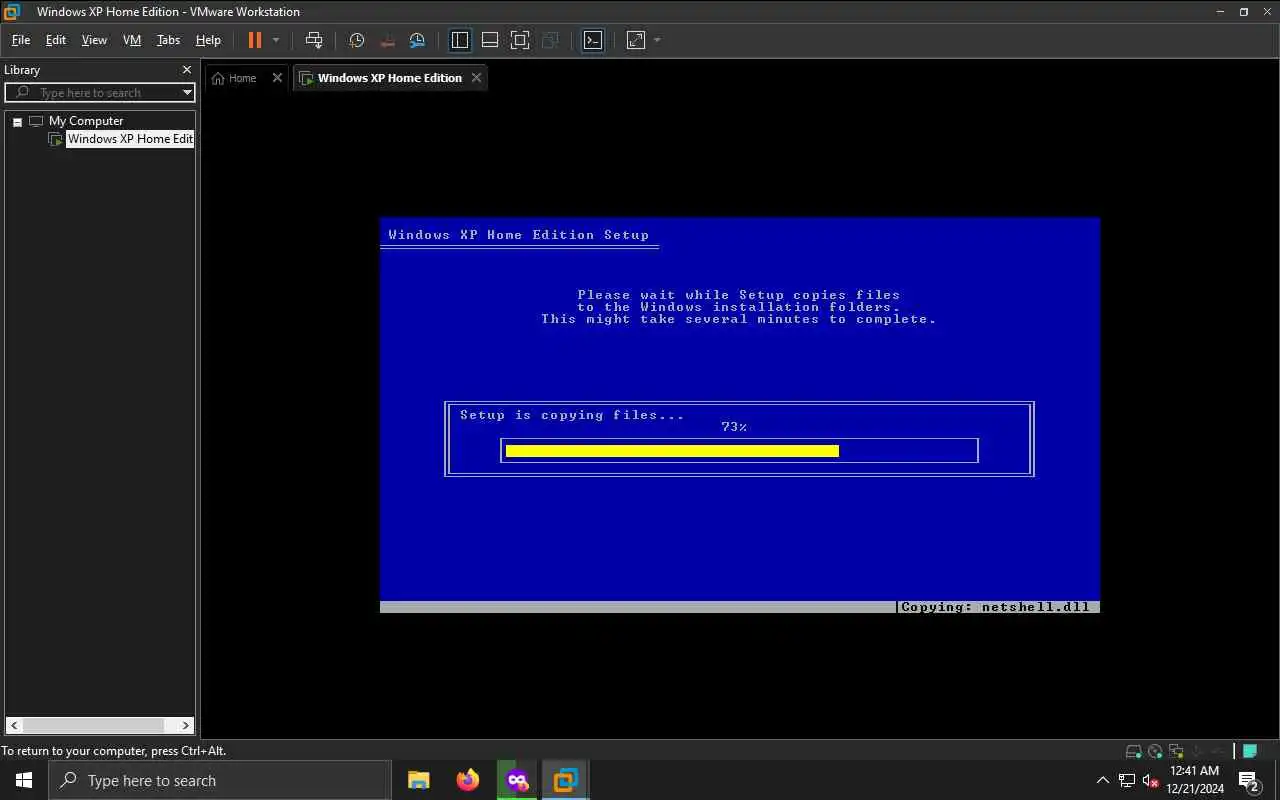Viewport: 1280px width, 800px height.
Task: Click the CD/DVD drive status icon
Action: click(x=1155, y=751)
